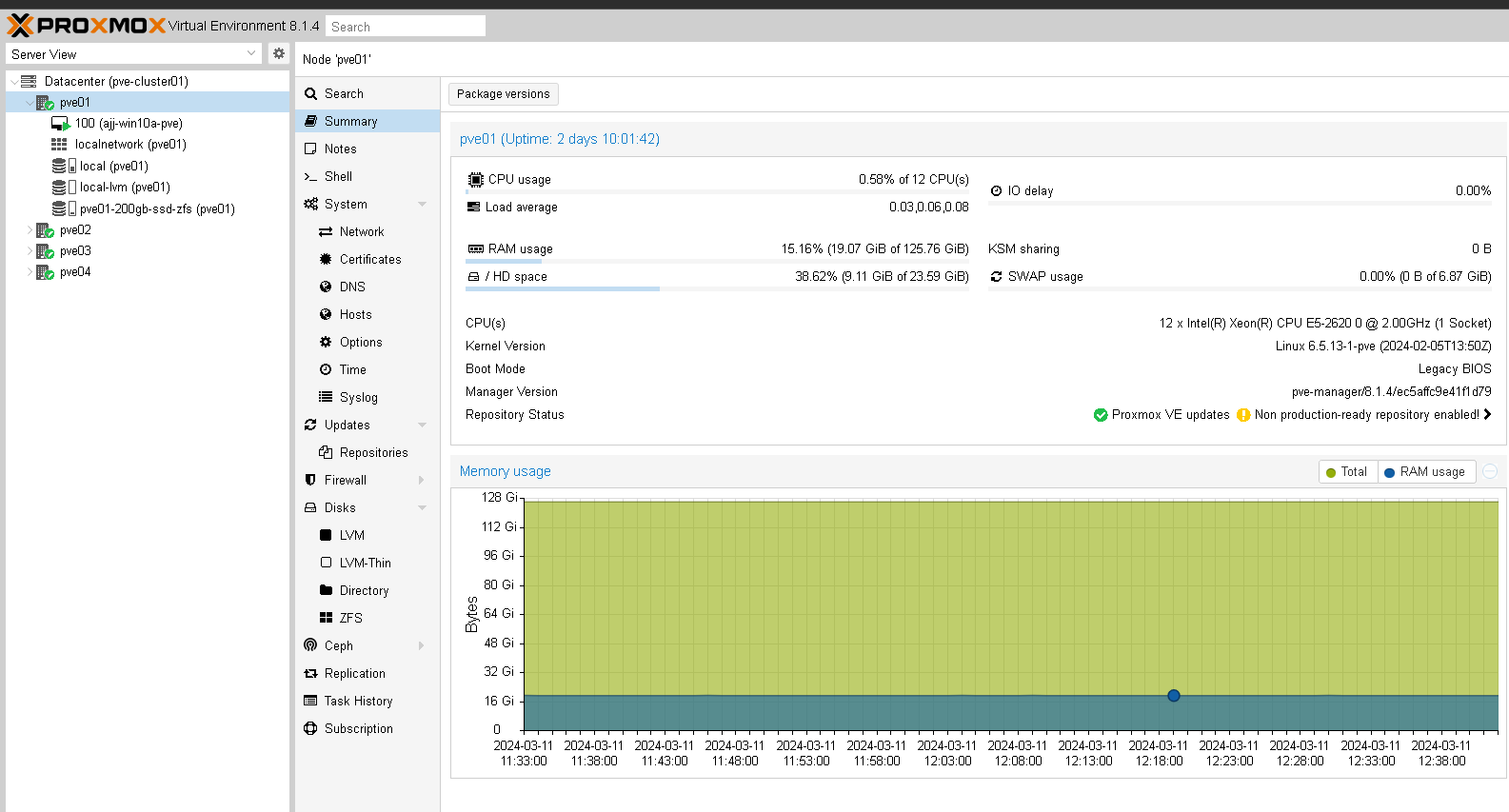
Task: Click the pve03 node icon
Action: (45, 251)
